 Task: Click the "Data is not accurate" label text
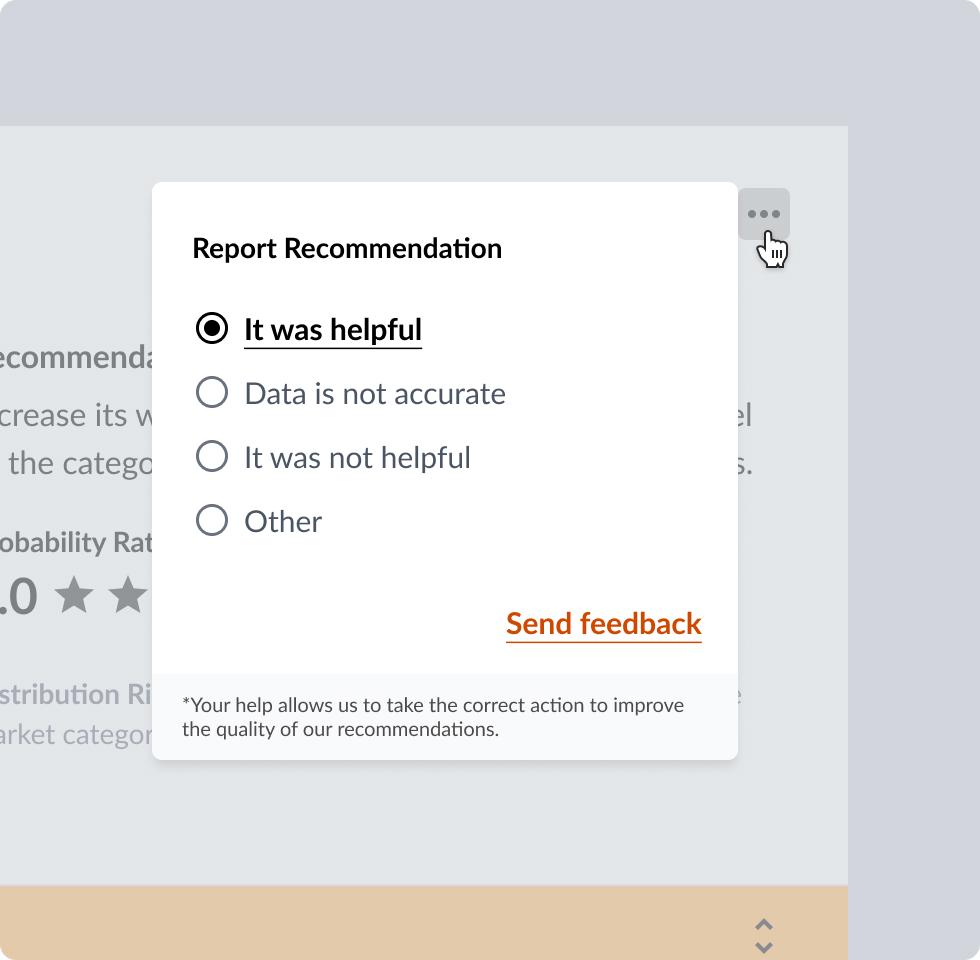(x=375, y=394)
